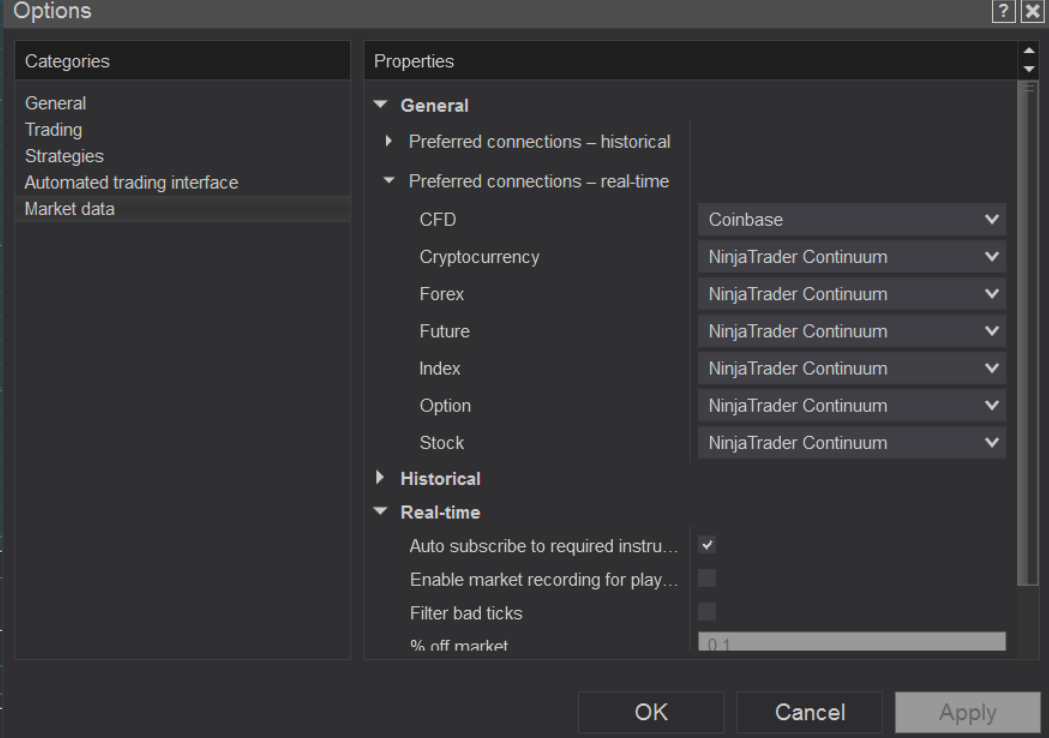Select the Trading category

point(53,129)
